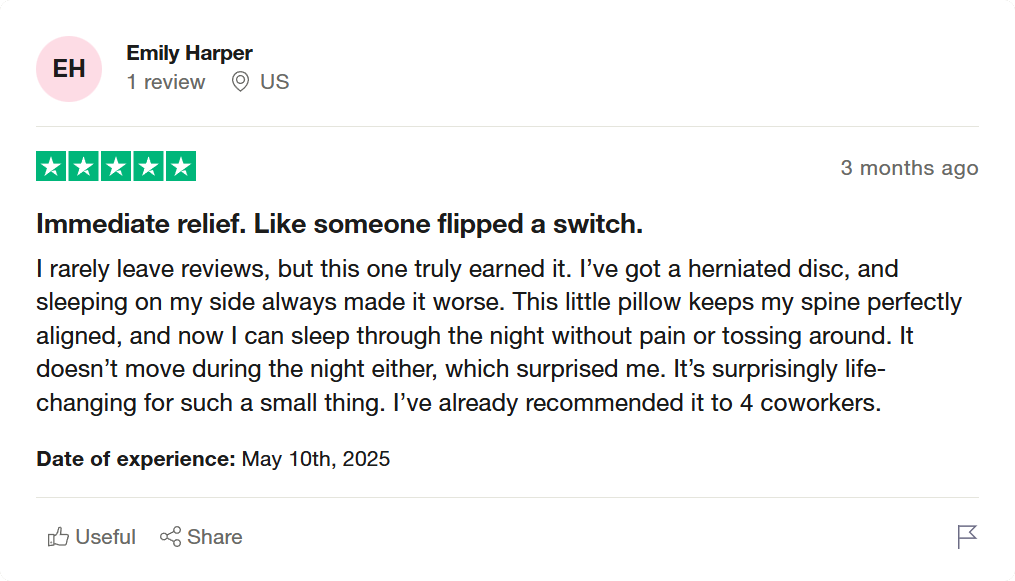Open the EH reviewer avatar
The height and width of the screenshot is (581, 1015).
point(69,69)
